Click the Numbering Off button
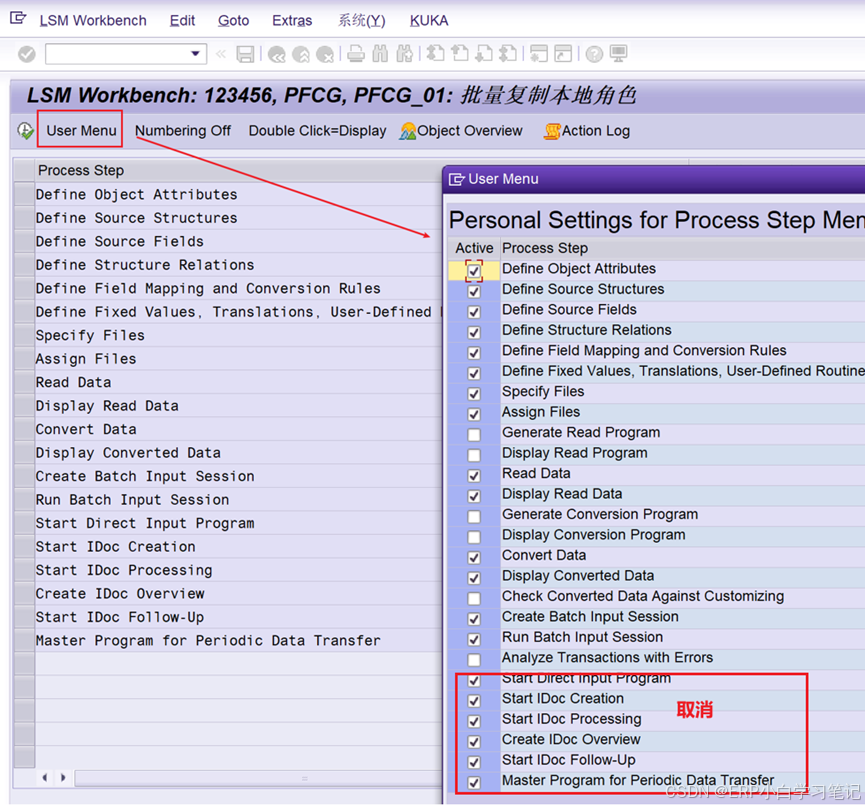The height and width of the screenshot is (807, 865). (x=183, y=131)
